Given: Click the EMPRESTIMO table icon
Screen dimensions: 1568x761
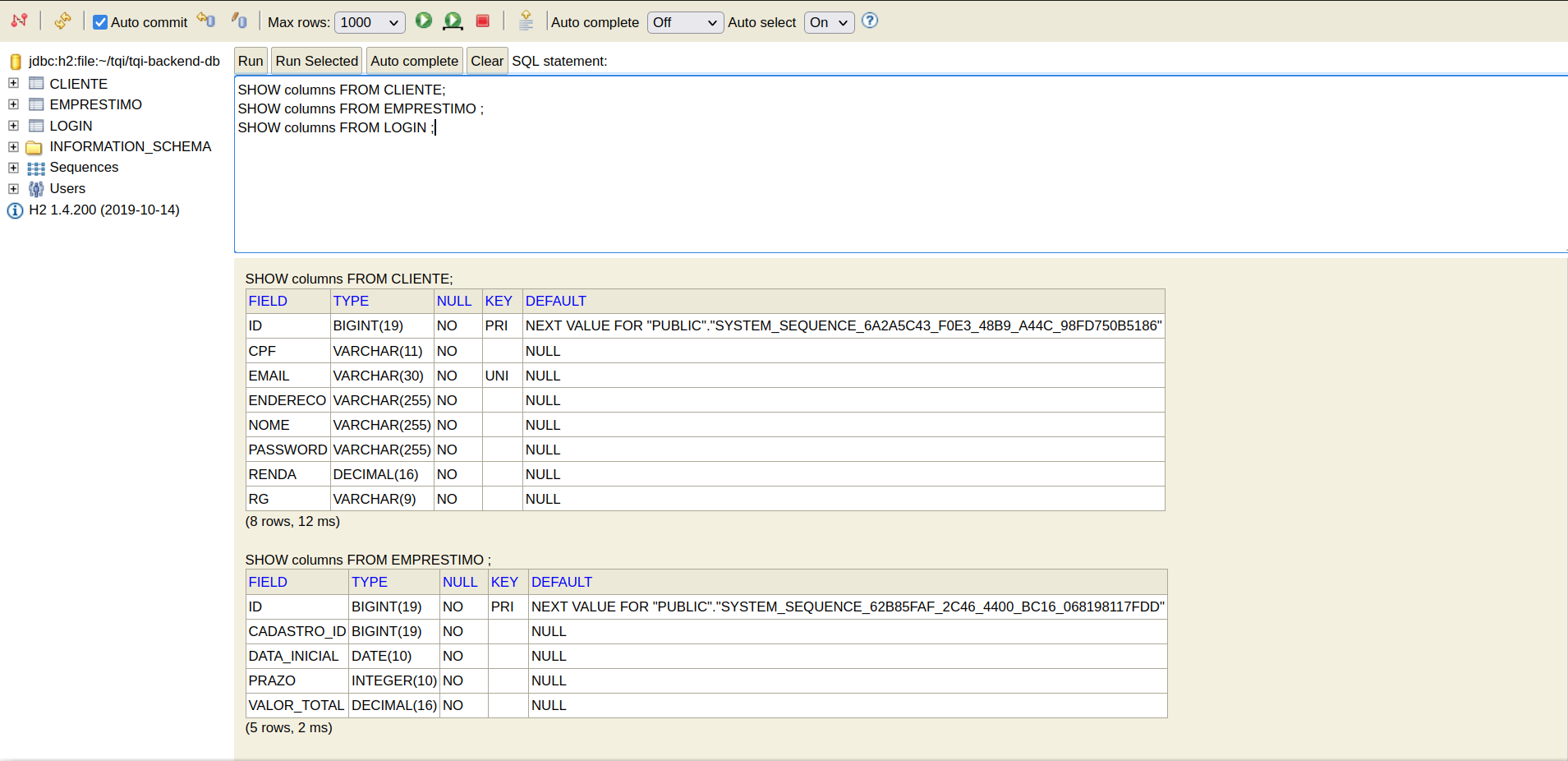Looking at the screenshot, I should coord(36,104).
